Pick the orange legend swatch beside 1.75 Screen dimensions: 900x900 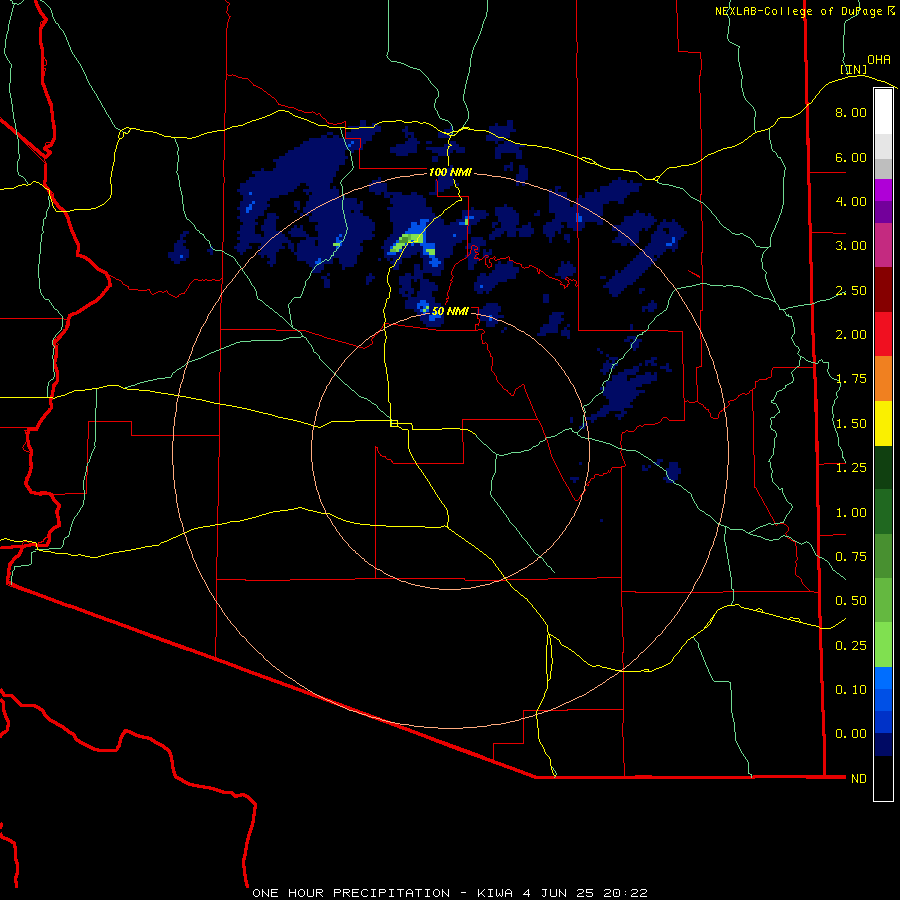pyautogui.click(x=883, y=378)
